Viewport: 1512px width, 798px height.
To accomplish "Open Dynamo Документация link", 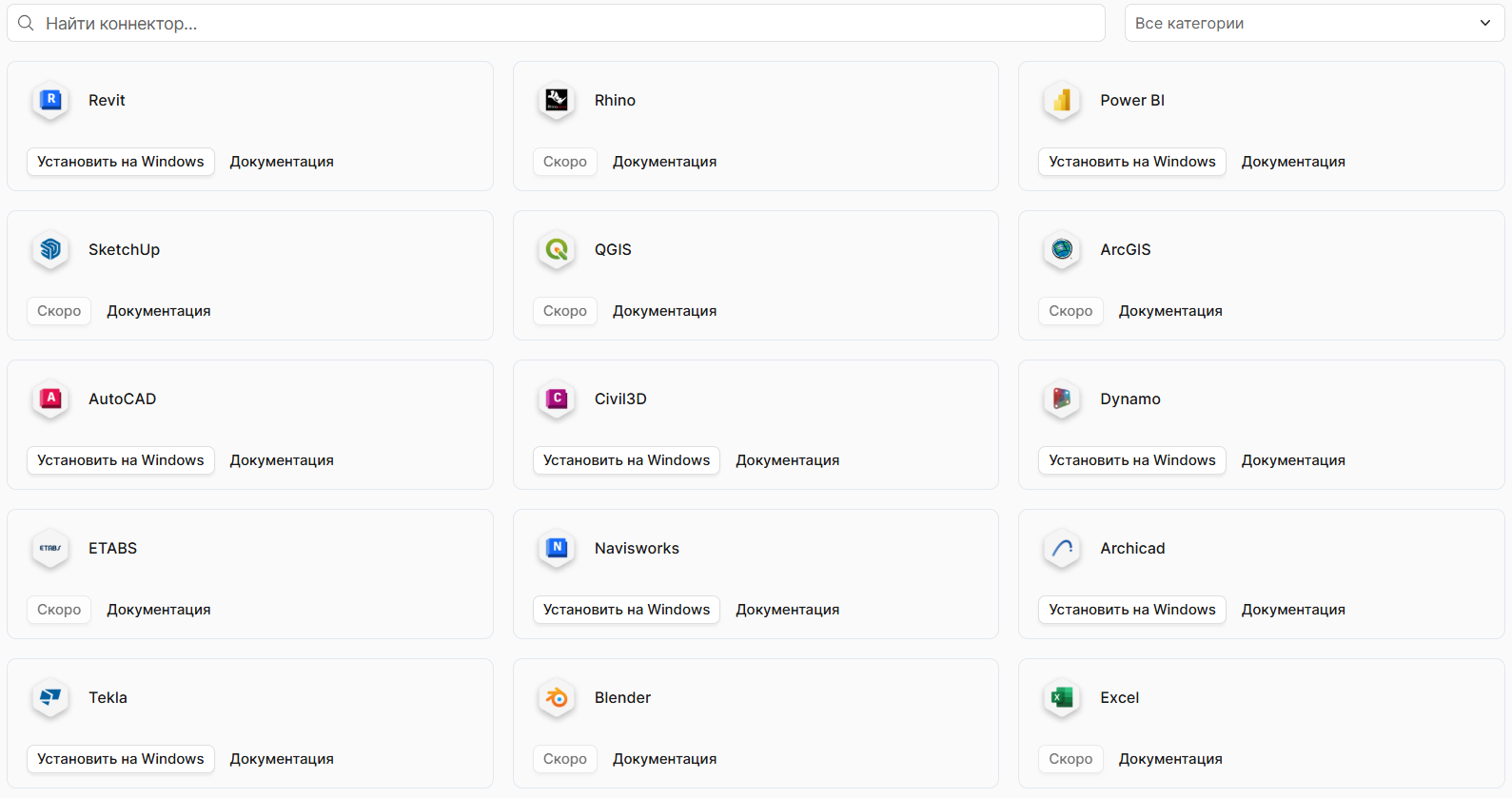I will tap(1293, 460).
